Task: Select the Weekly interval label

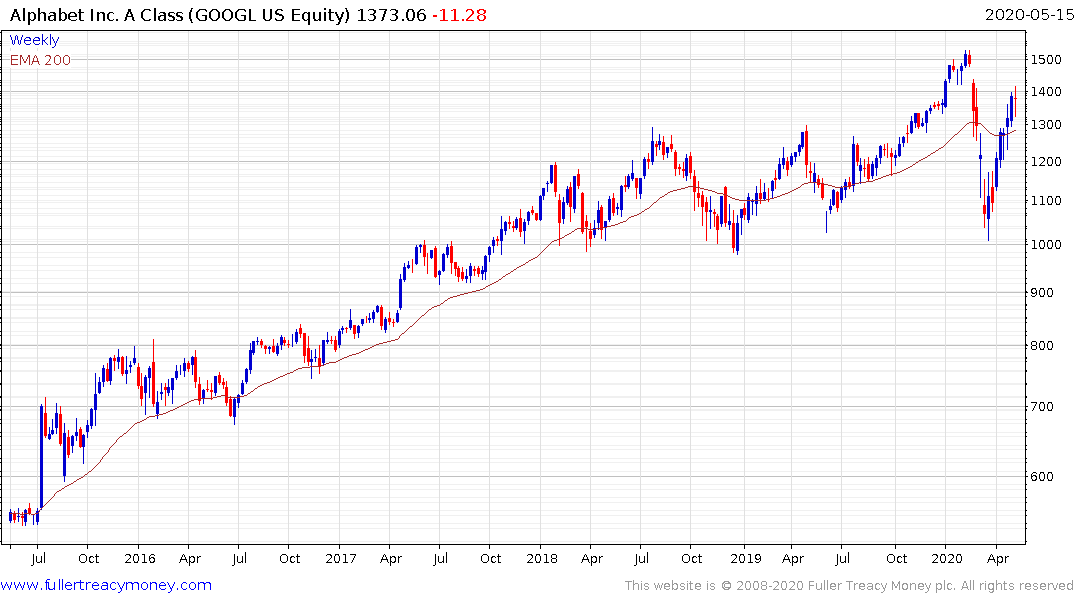Action: pos(34,40)
